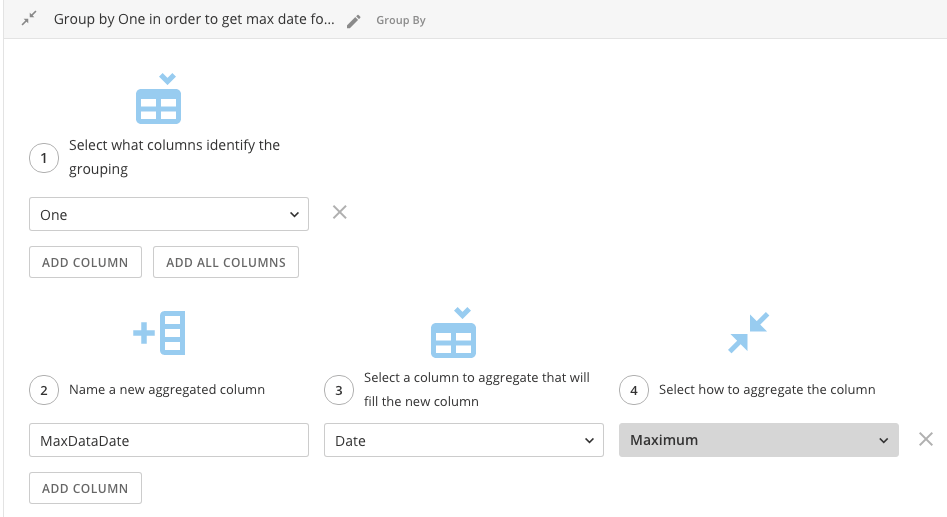
Task: Remove the One grouping column with X
Action: coord(339,213)
